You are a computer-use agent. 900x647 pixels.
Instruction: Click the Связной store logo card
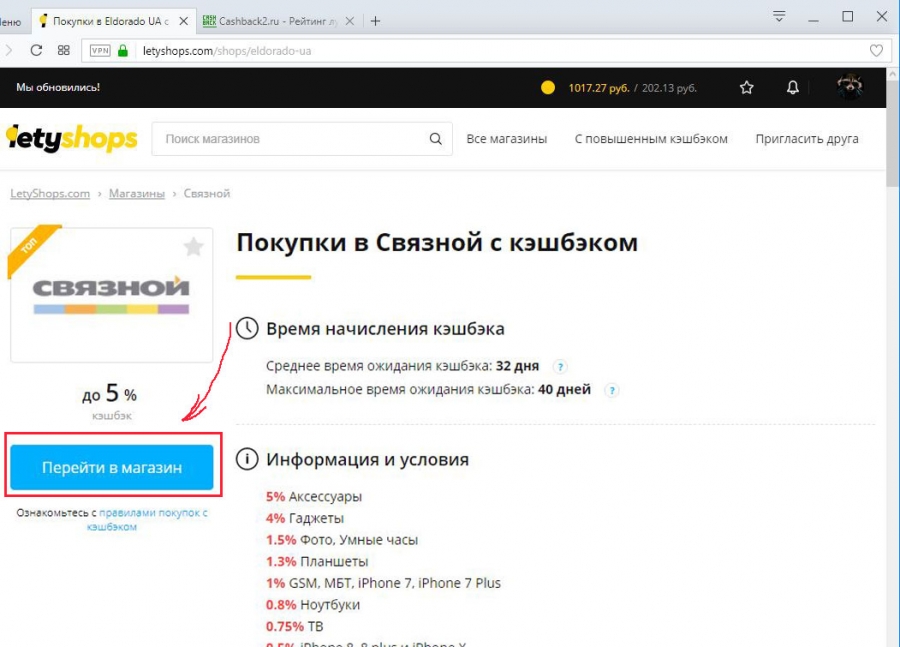tap(111, 295)
